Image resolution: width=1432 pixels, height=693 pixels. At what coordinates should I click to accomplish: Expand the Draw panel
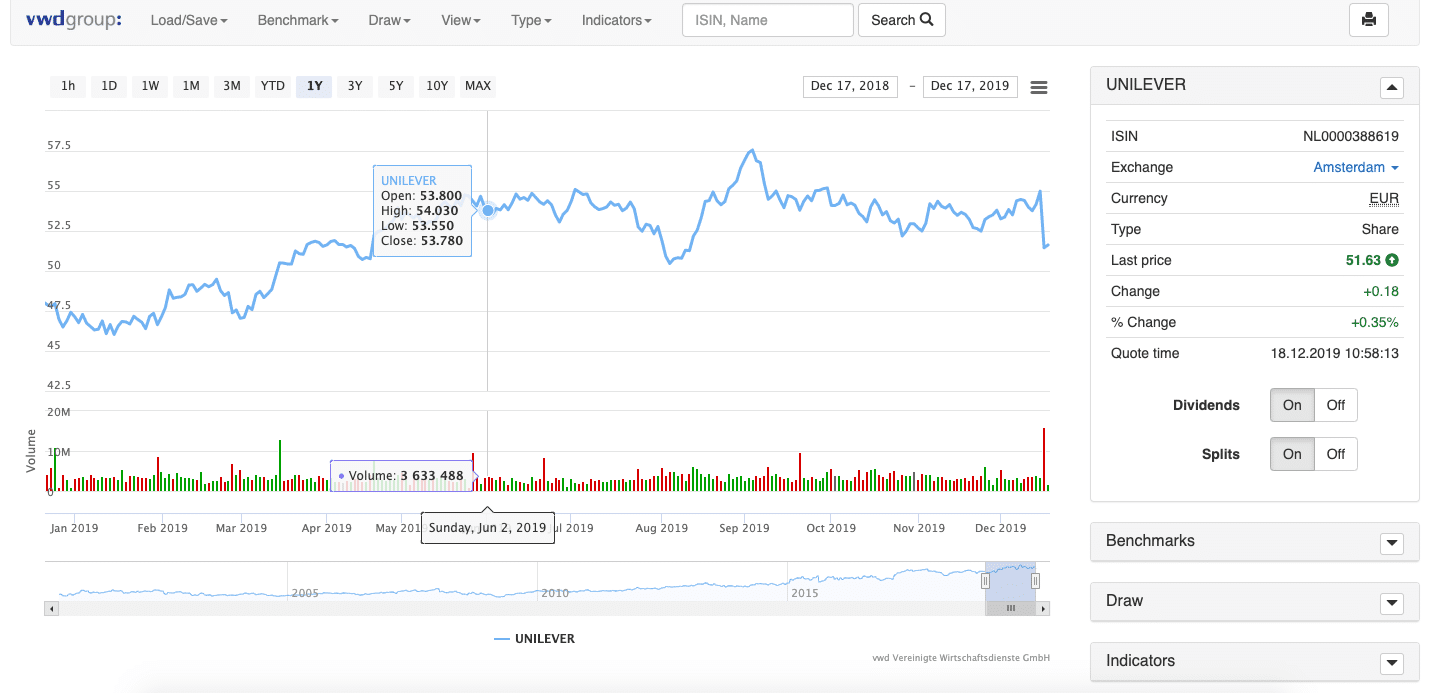tap(1392, 603)
